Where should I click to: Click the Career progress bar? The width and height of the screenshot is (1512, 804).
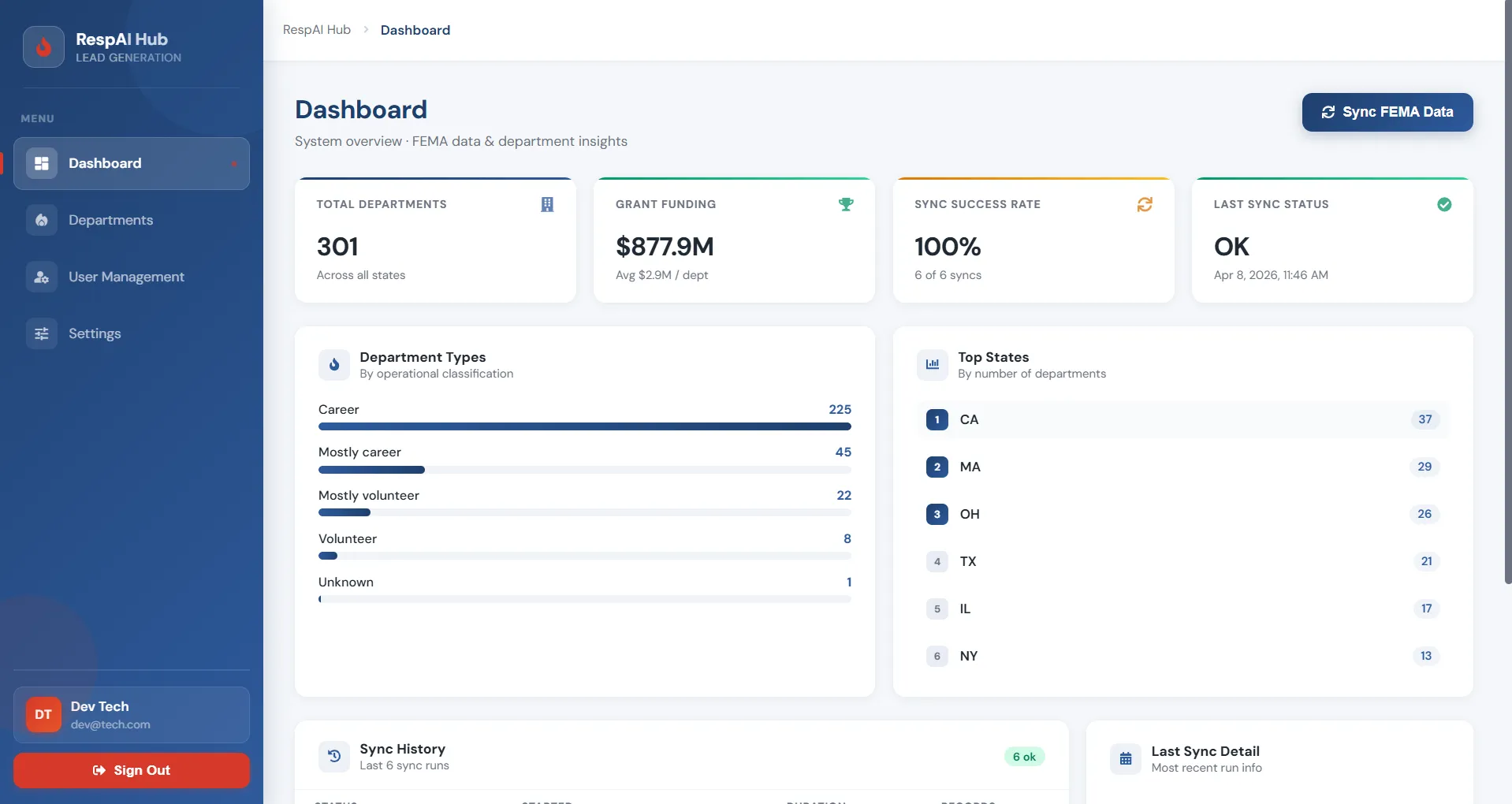(x=585, y=426)
